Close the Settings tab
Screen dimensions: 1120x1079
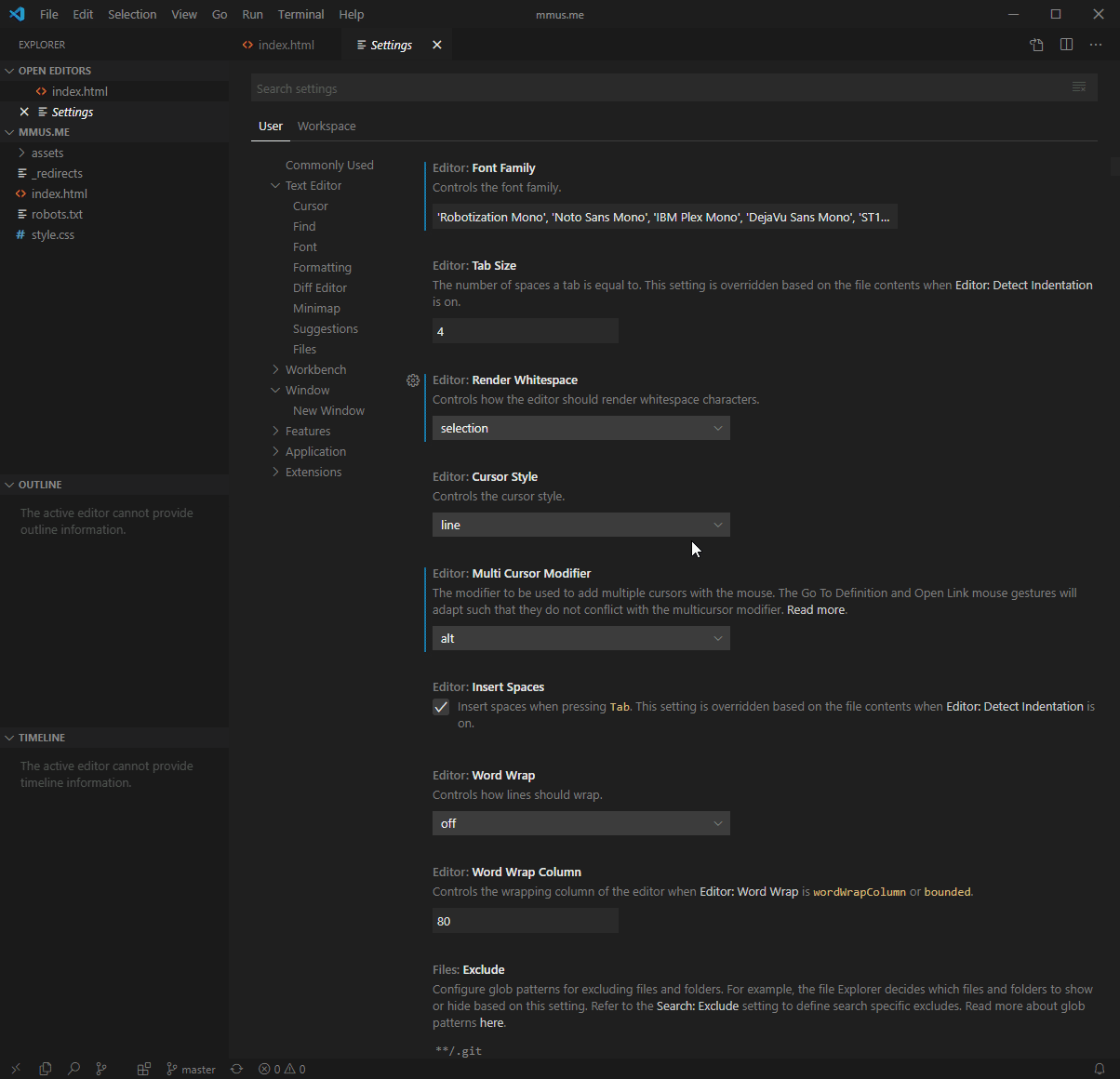(x=437, y=45)
